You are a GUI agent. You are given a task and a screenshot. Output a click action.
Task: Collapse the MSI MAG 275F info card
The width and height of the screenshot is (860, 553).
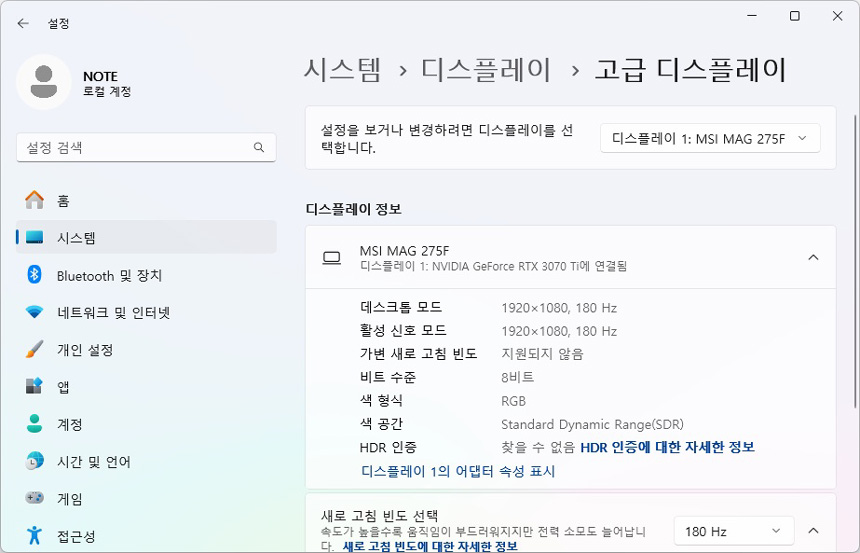[x=813, y=257]
